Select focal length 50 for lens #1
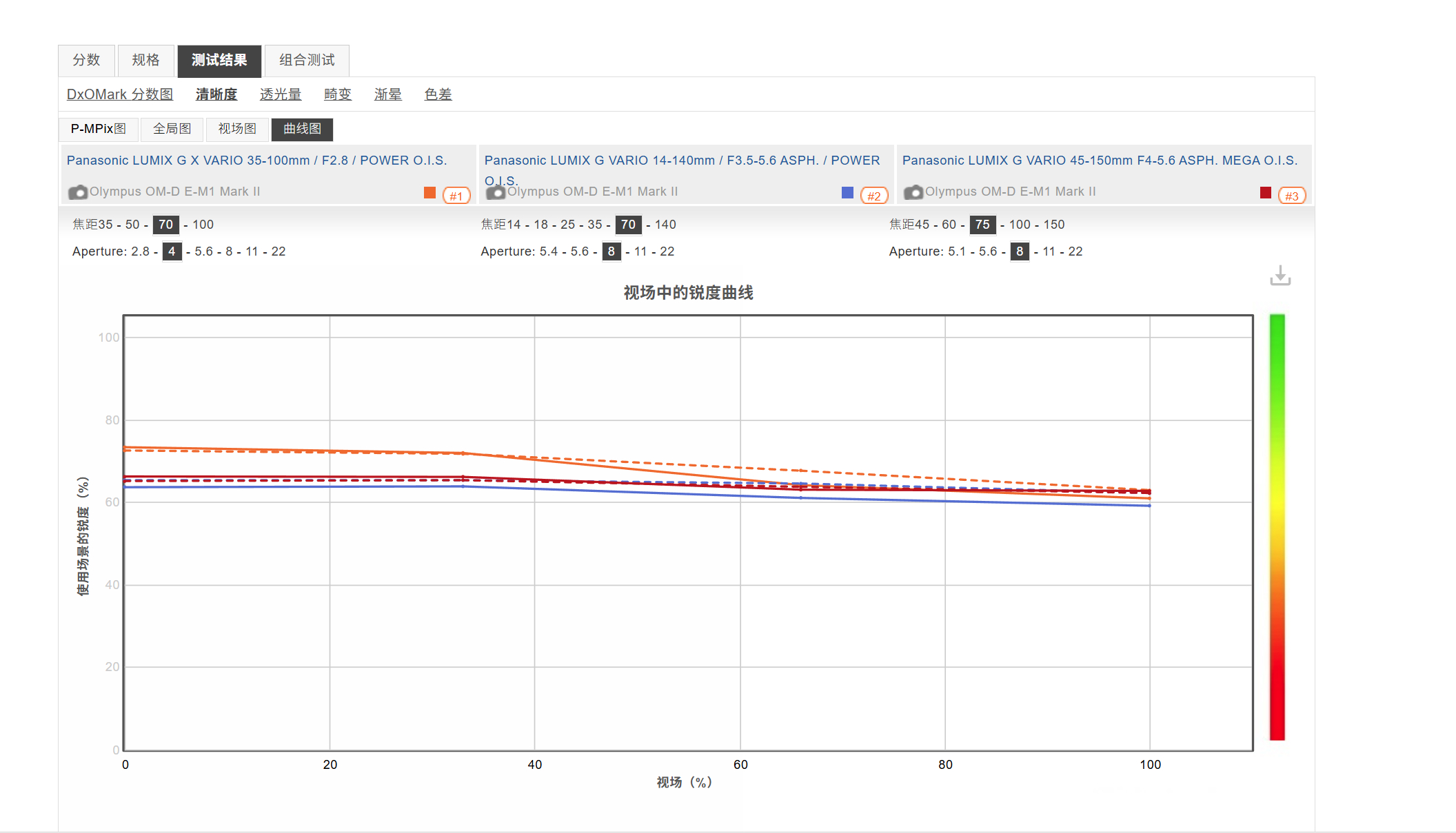1456x833 pixels. [x=132, y=225]
